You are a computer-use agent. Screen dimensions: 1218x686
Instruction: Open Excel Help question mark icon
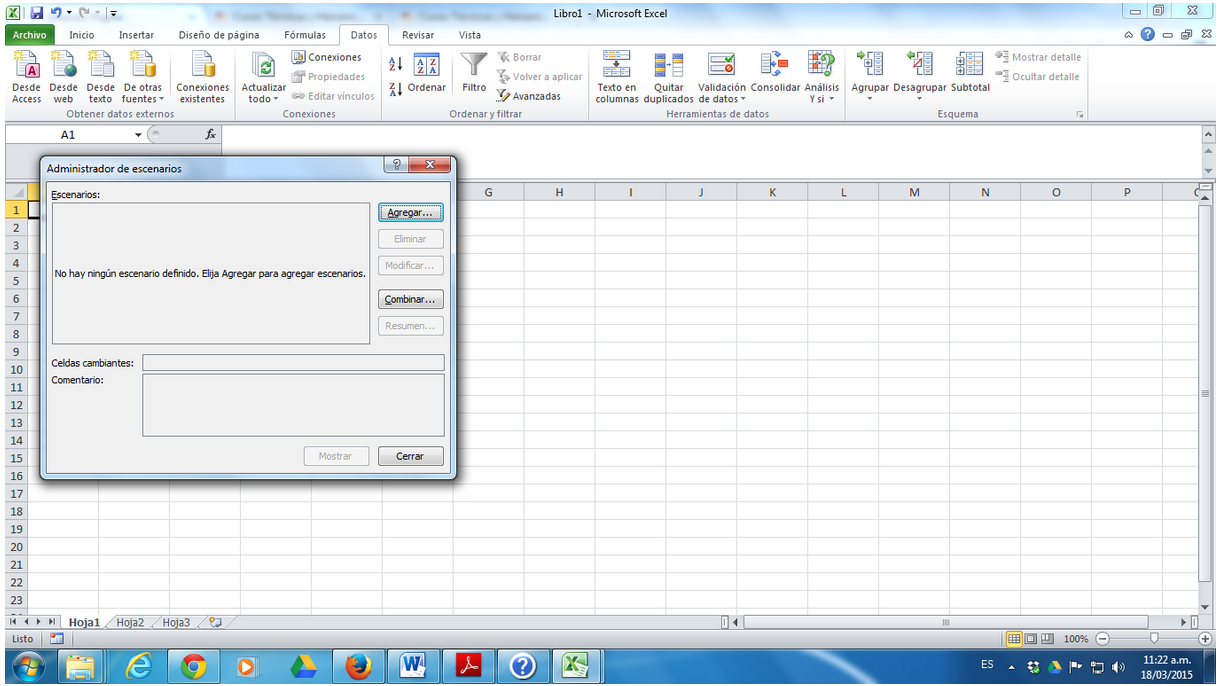pyautogui.click(x=1148, y=35)
